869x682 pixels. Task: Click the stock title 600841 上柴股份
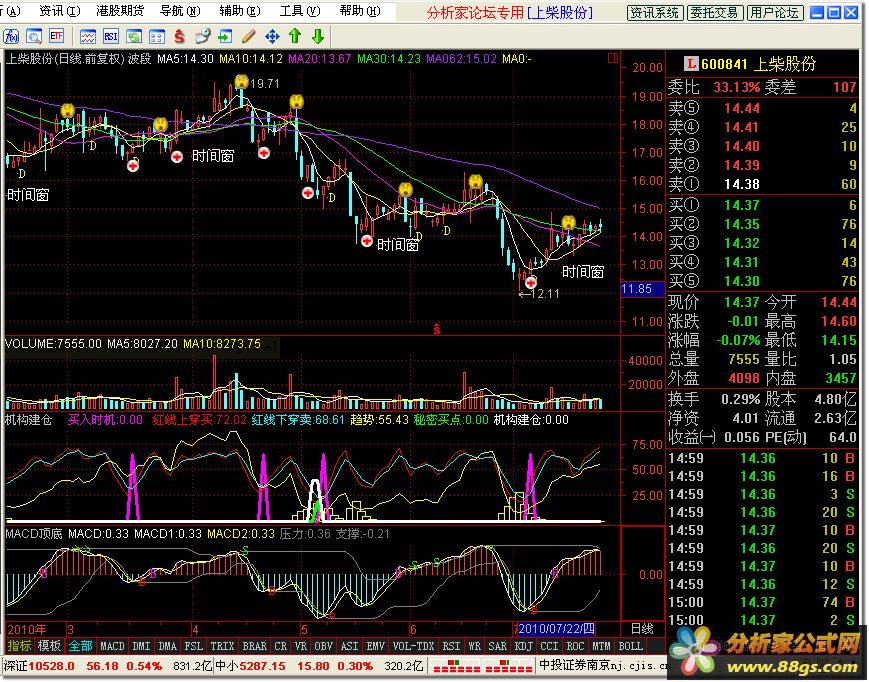pyautogui.click(x=758, y=64)
